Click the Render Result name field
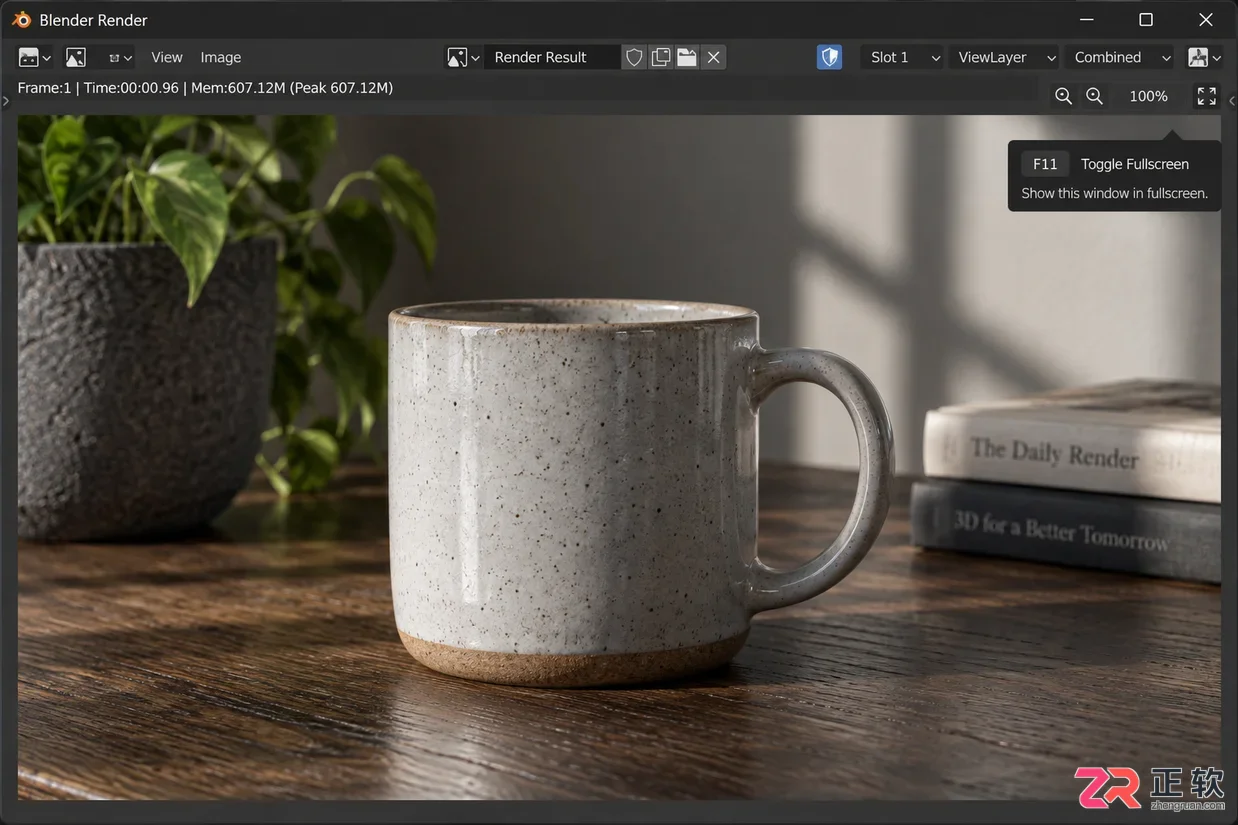Viewport: 1238px width, 825px height. (554, 57)
